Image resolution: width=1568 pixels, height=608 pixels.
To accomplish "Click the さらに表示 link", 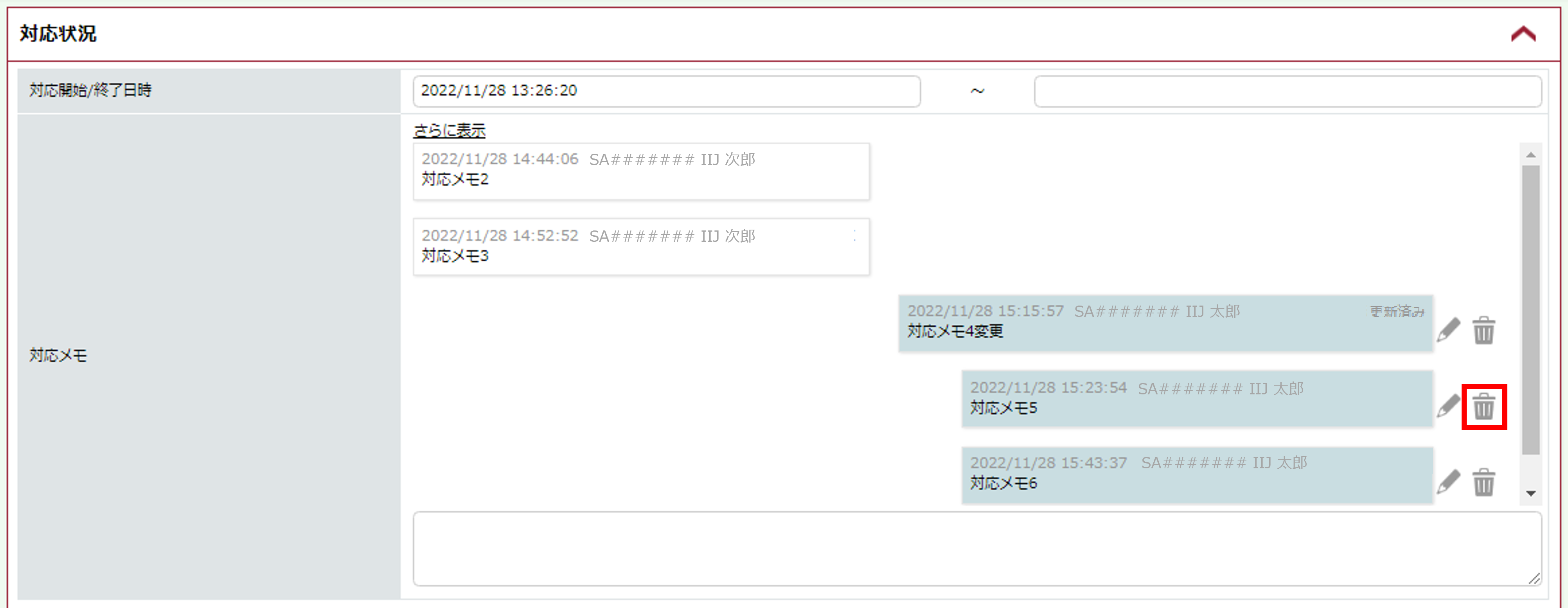I will coord(449,130).
